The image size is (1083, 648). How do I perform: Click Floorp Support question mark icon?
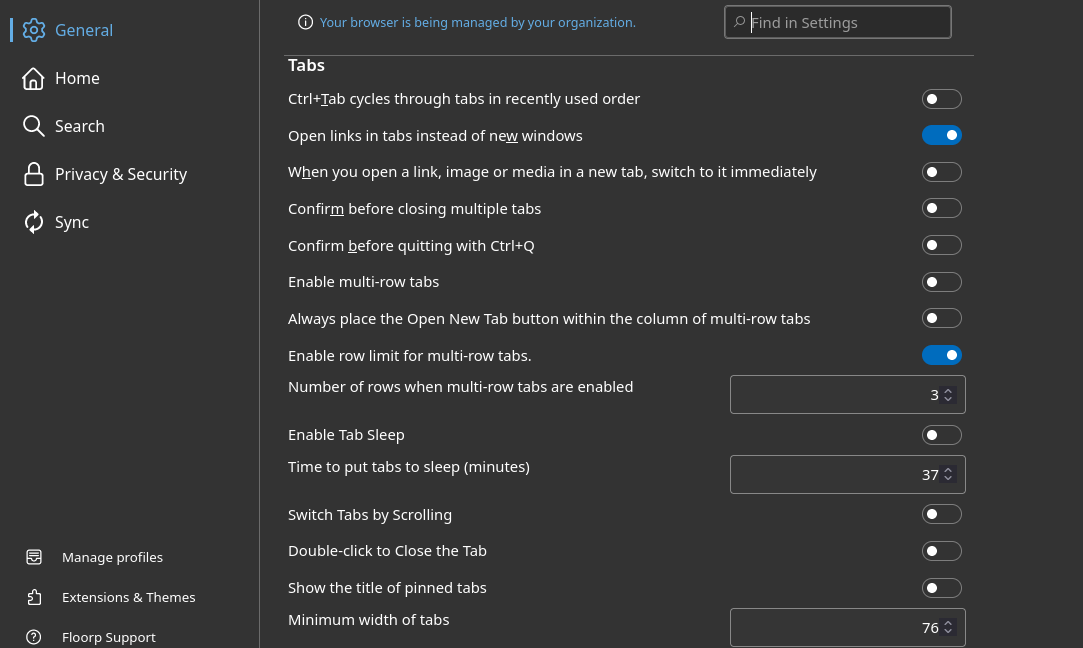(34, 637)
